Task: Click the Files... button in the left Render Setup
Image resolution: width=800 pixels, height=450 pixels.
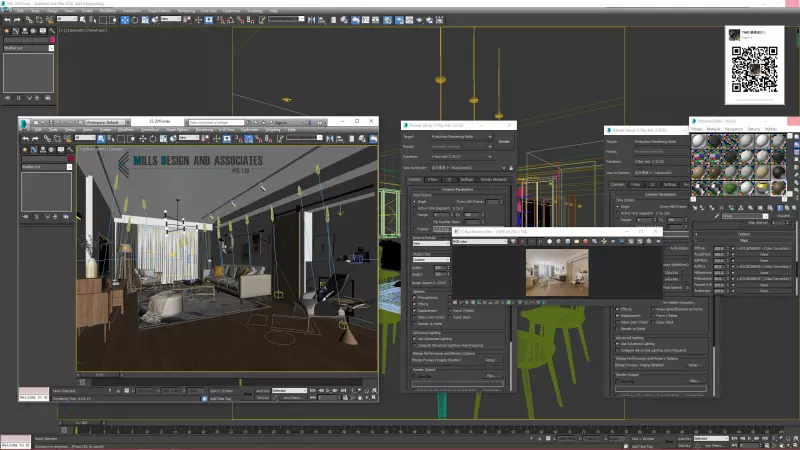Action: point(491,375)
